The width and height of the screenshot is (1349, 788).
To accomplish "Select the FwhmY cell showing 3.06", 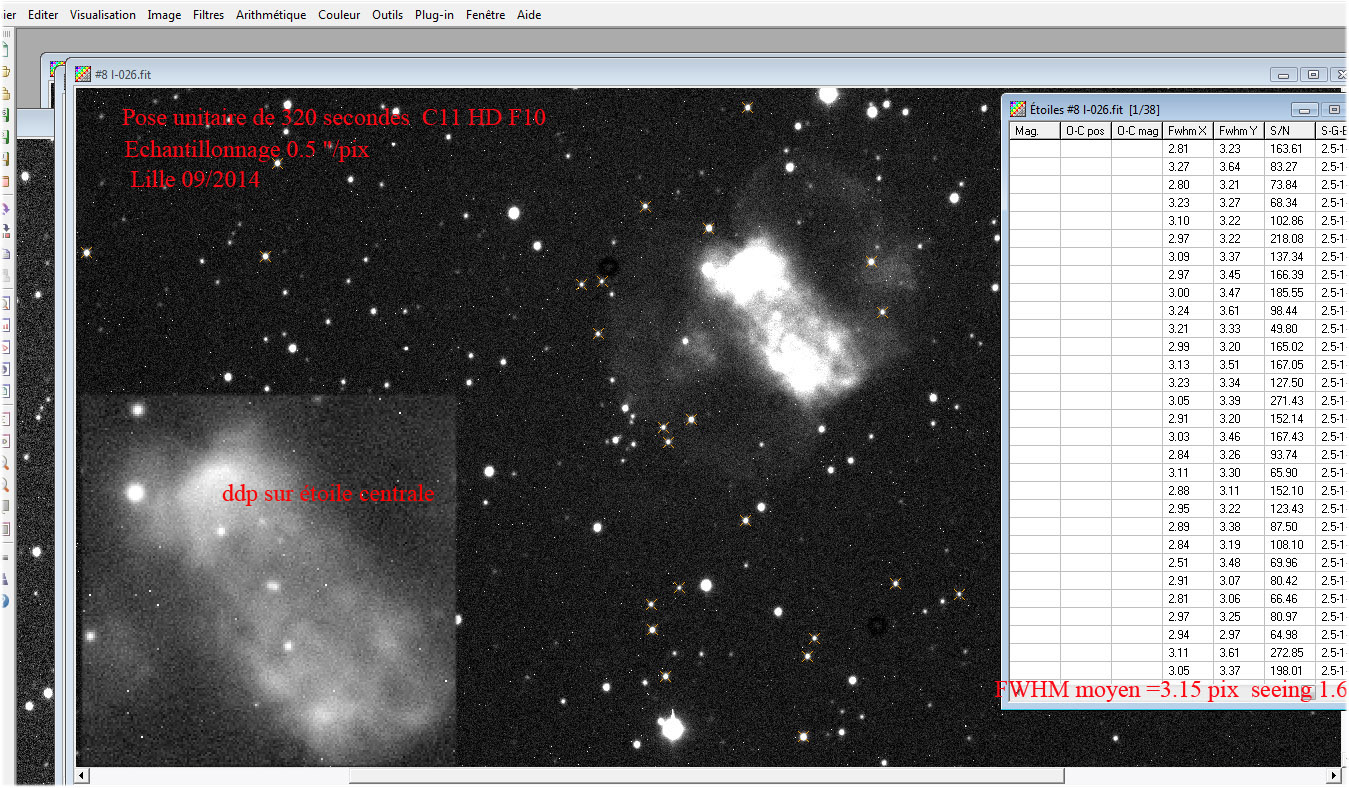I will click(x=1240, y=599).
